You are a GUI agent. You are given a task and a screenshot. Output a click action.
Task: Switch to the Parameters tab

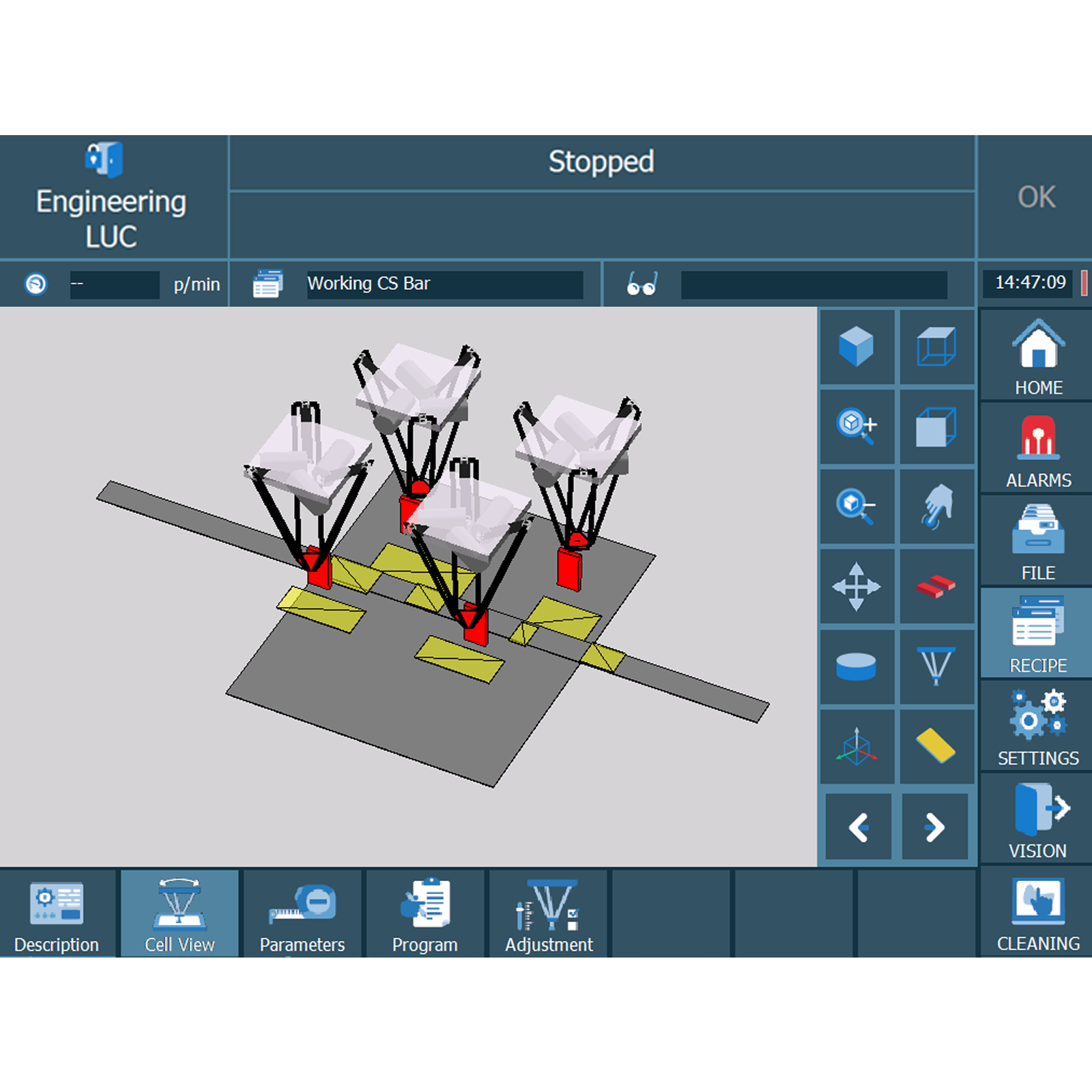pos(302,913)
